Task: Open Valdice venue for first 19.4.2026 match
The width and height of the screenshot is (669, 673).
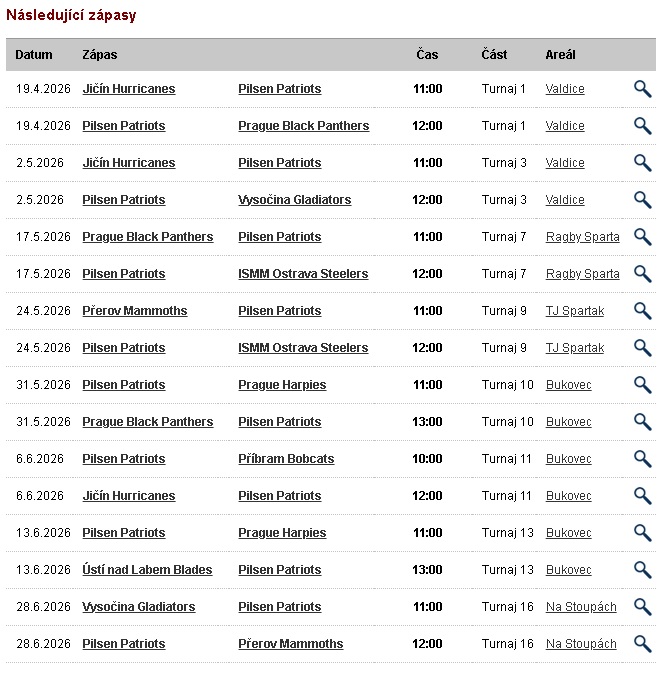Action: (565, 89)
